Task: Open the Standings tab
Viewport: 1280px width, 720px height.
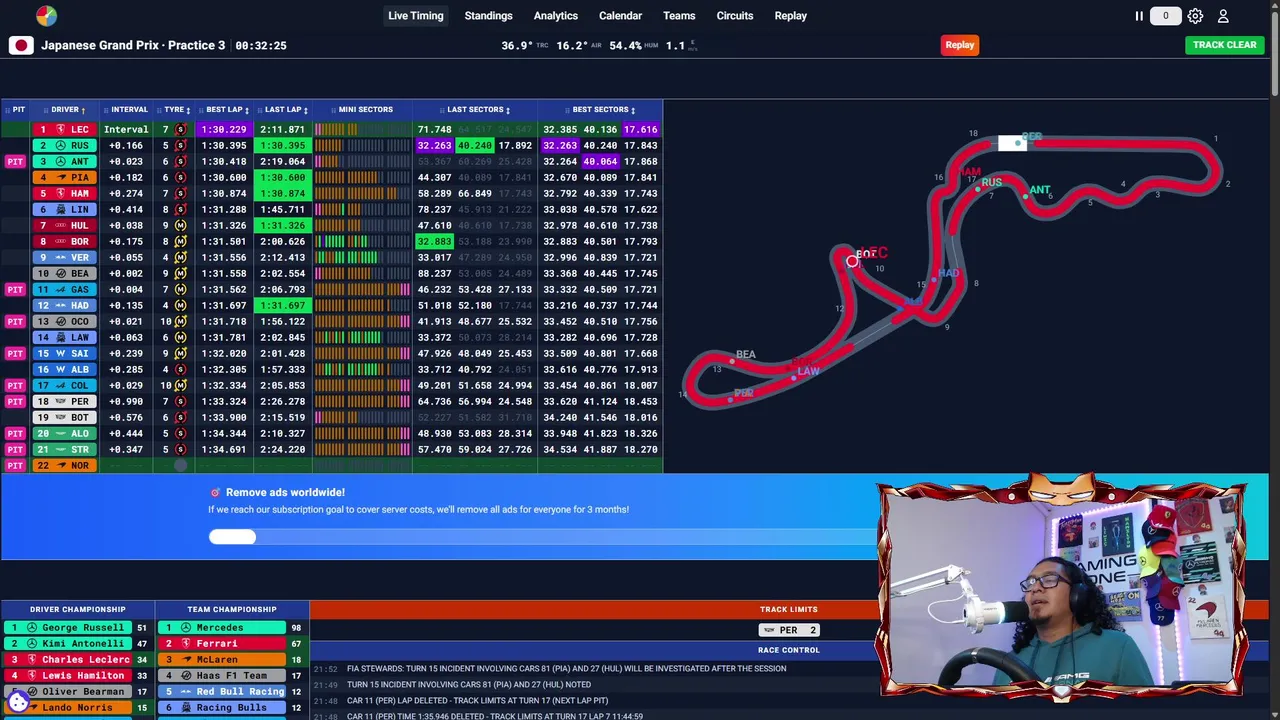Action: [x=488, y=16]
